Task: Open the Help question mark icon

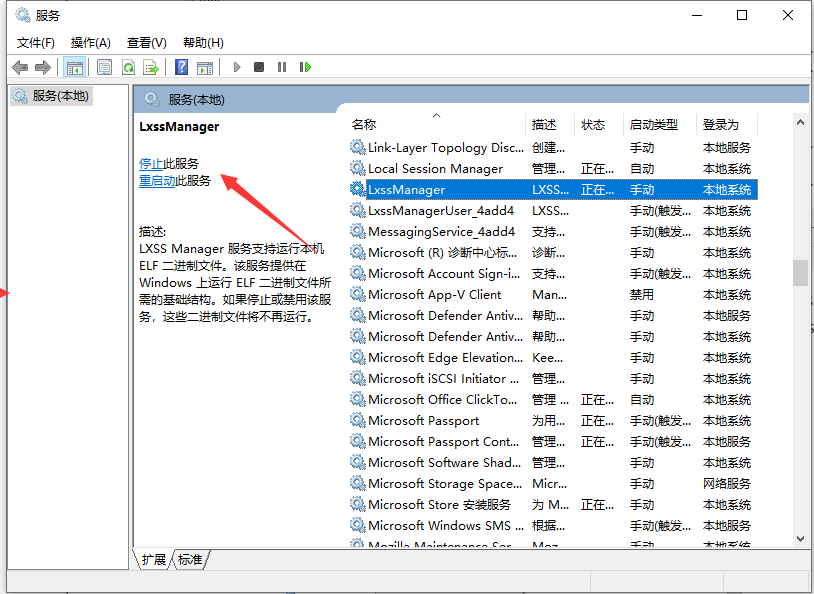Action: pyautogui.click(x=181, y=67)
